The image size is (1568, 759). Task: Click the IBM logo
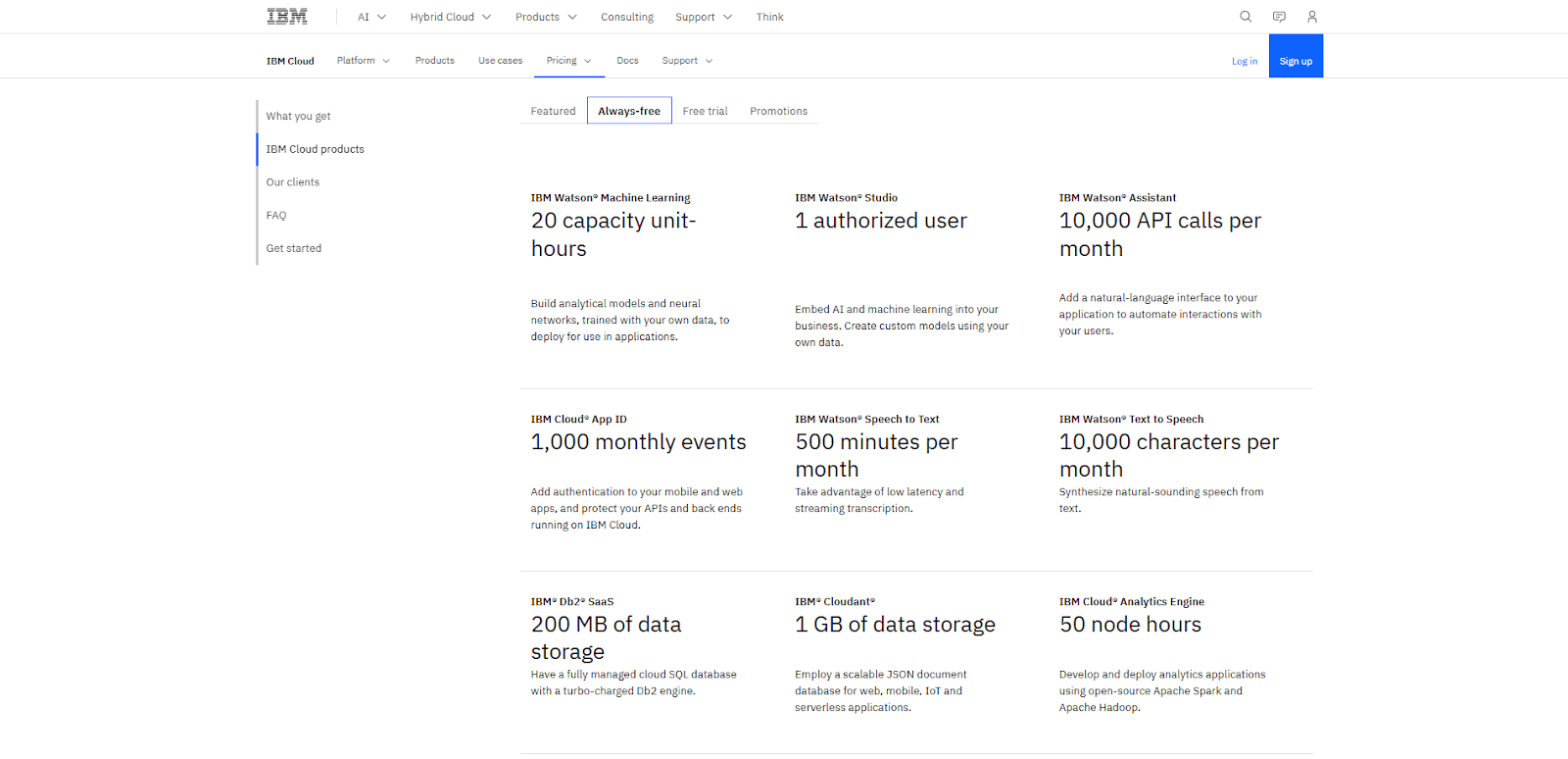[287, 17]
